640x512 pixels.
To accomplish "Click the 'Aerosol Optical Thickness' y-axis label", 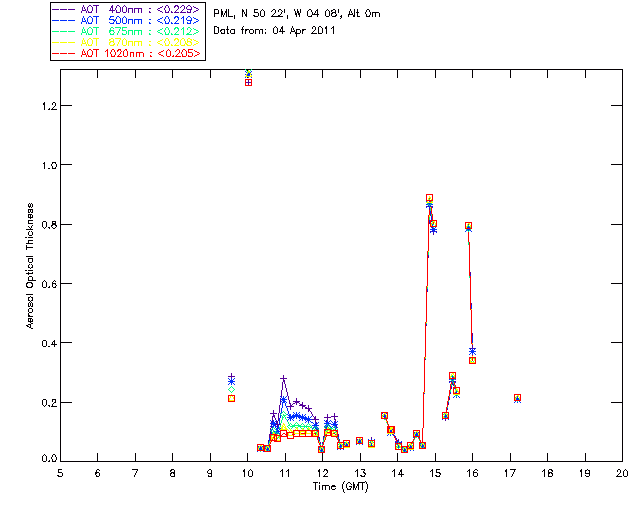I will 30,266.
